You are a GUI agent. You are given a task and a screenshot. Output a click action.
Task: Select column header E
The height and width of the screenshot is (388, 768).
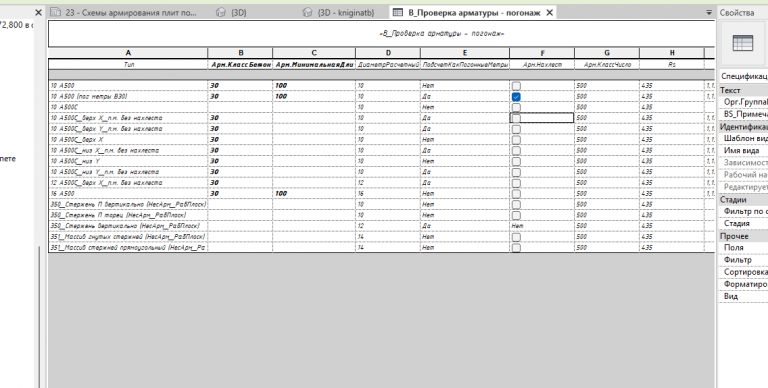(465, 53)
